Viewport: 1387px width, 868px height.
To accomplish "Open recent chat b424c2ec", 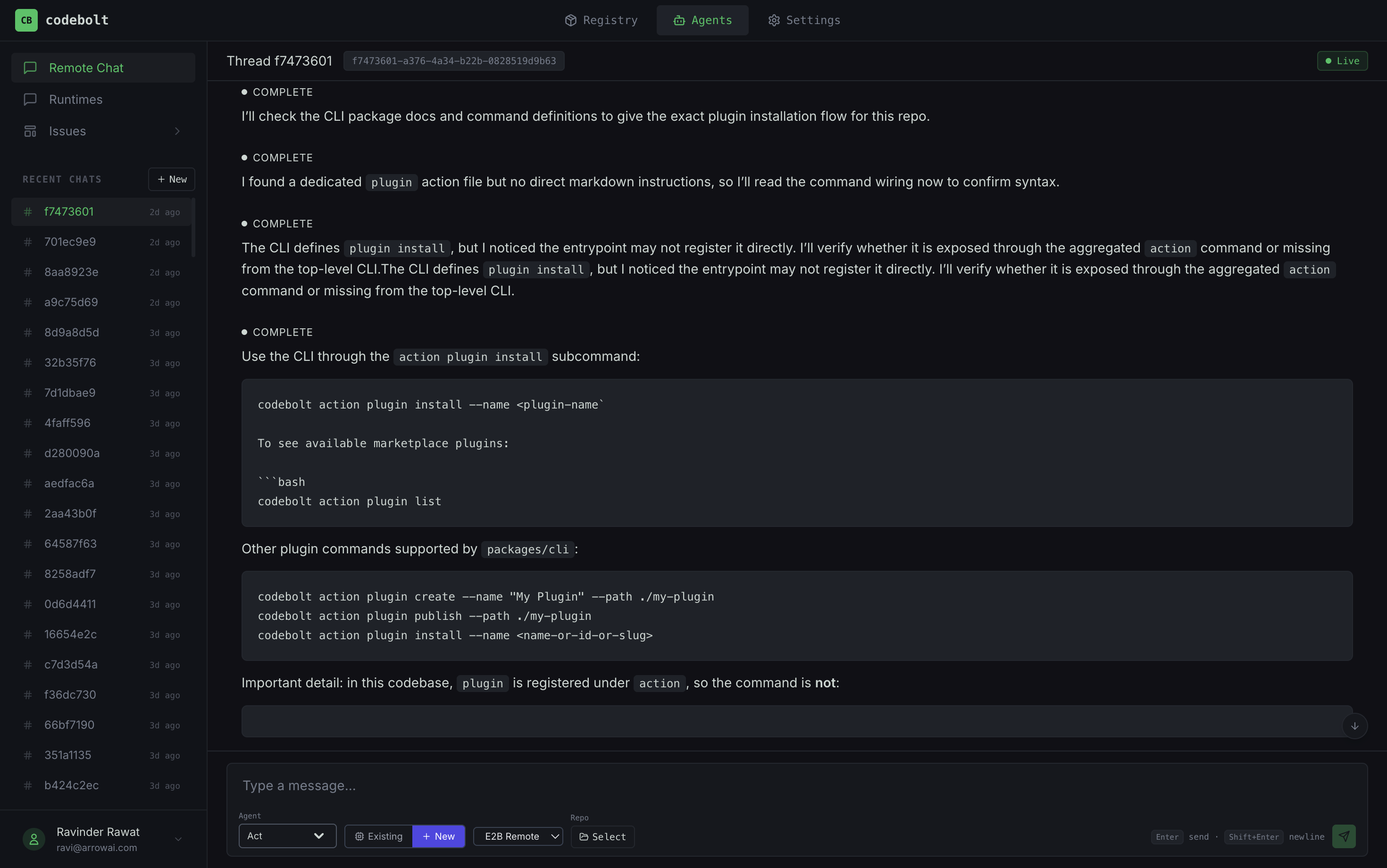I will (x=101, y=785).
